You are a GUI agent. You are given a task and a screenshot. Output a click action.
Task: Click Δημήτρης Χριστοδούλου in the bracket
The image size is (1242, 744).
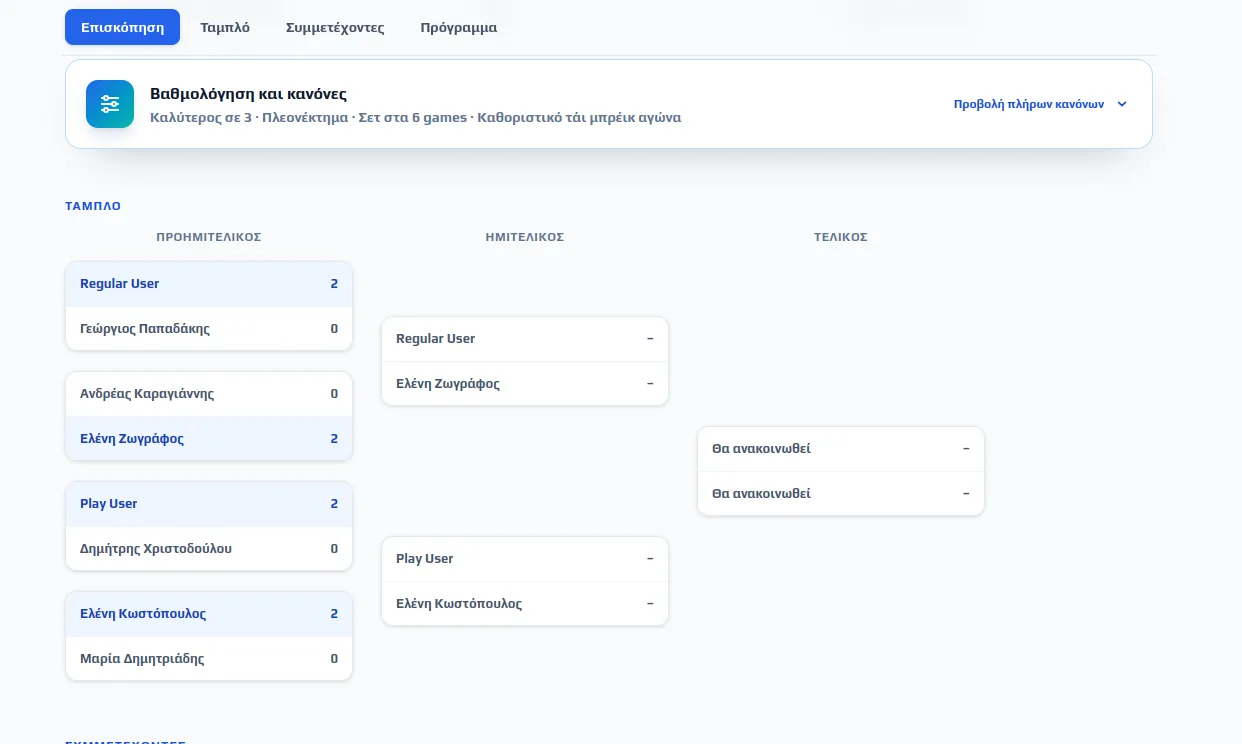point(209,548)
